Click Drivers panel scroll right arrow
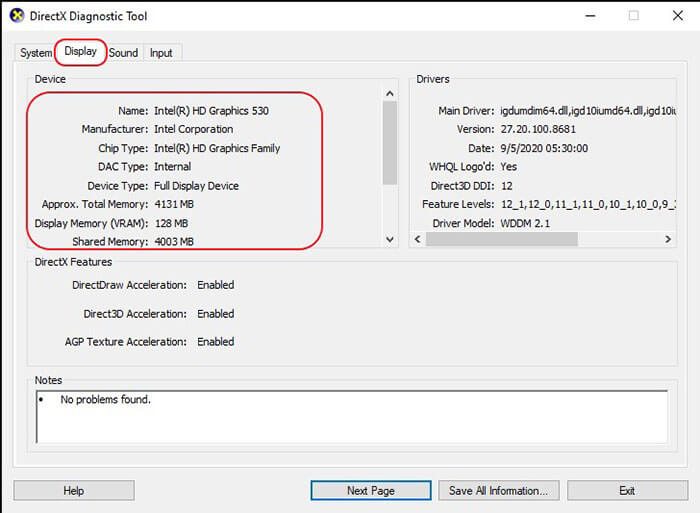This screenshot has width=700, height=513. point(668,239)
